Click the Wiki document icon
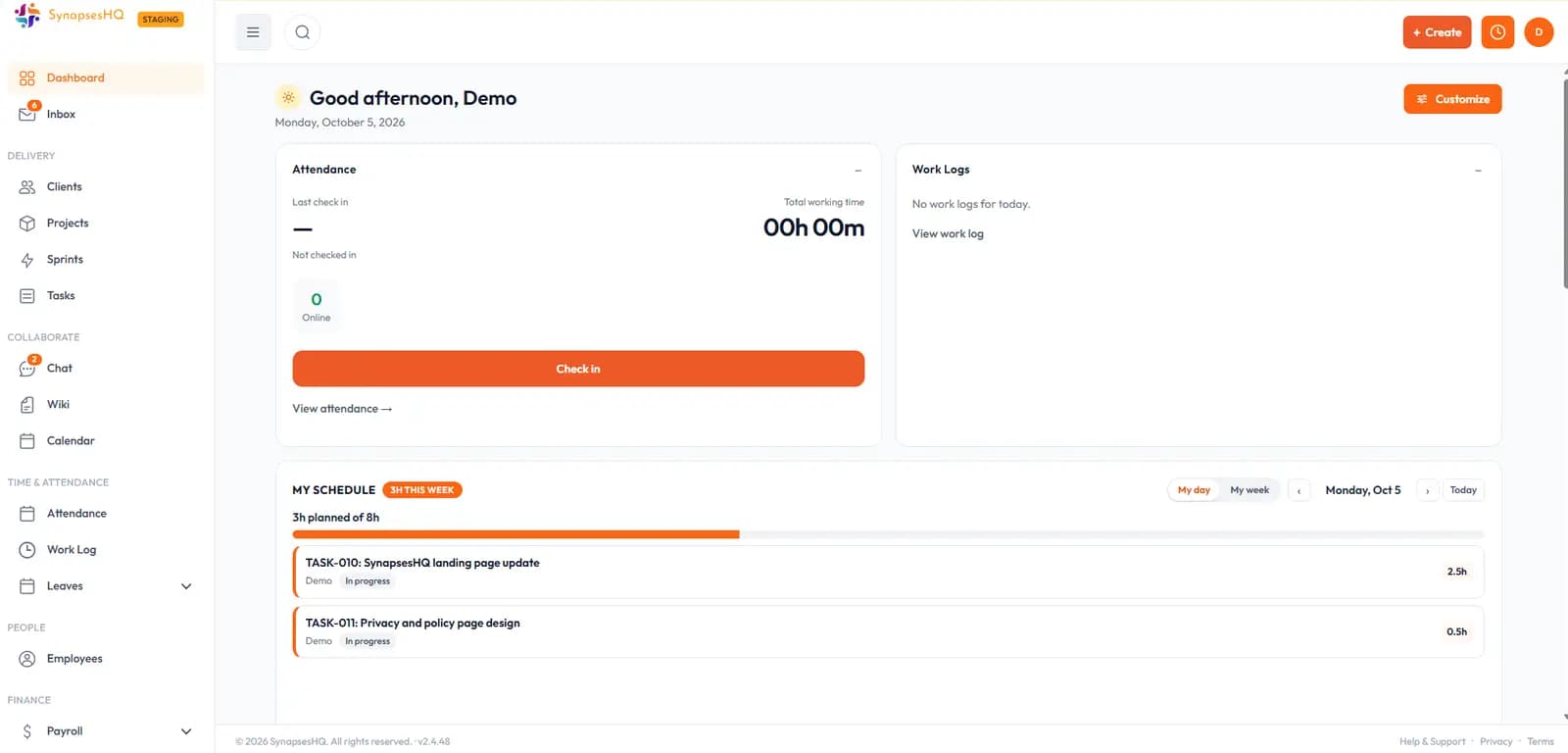The image size is (1568, 753). point(27,405)
